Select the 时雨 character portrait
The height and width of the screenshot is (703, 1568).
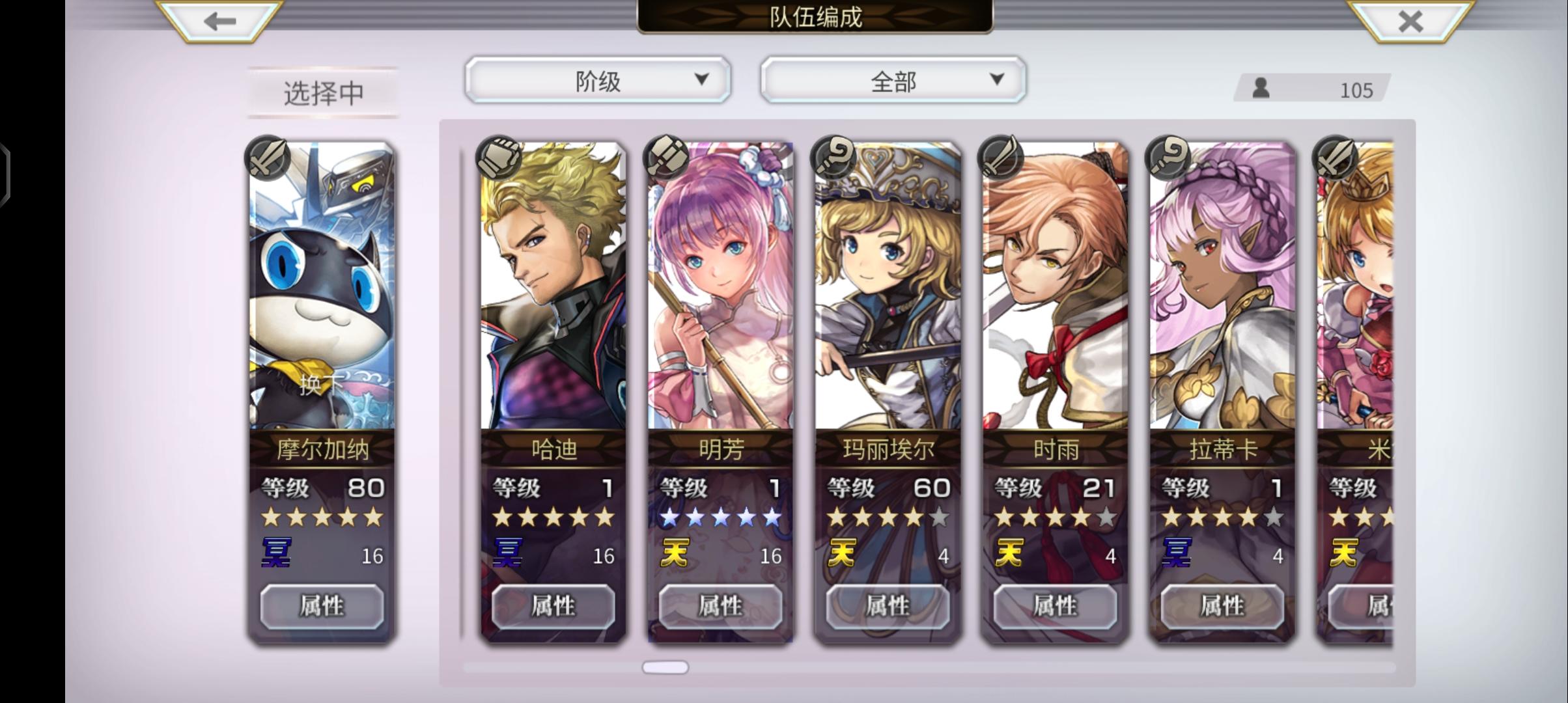click(x=1056, y=286)
